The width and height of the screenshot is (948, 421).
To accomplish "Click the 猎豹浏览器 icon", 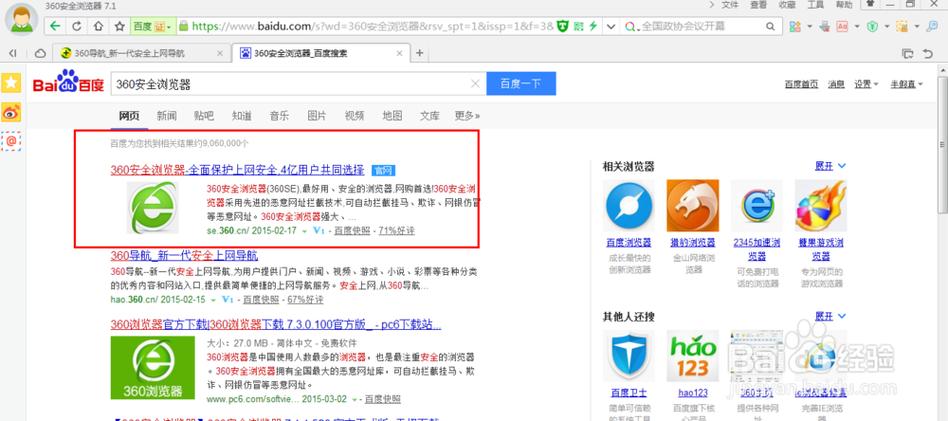I will pos(692,206).
